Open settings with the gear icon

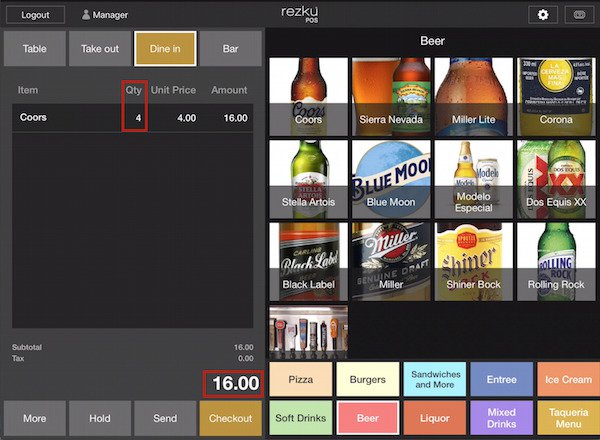point(543,15)
